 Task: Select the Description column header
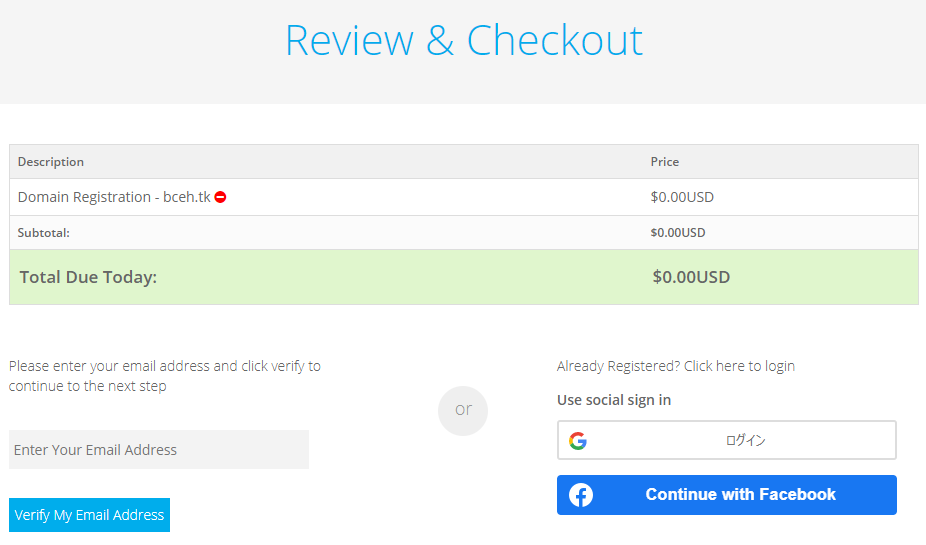point(51,162)
